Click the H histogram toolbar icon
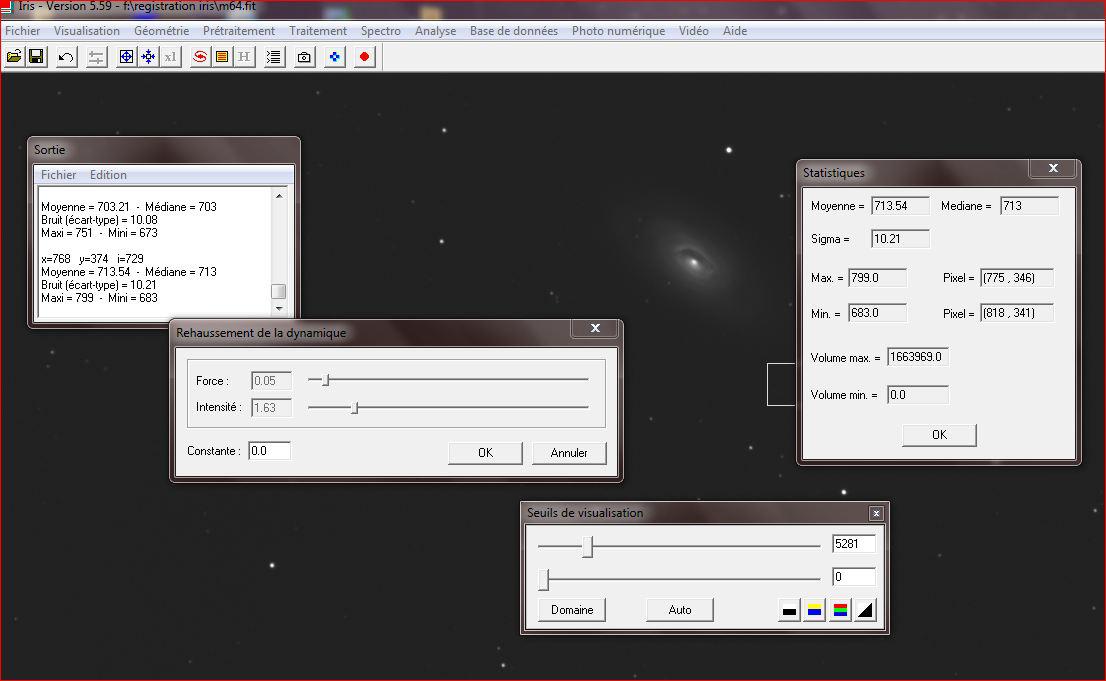Viewport: 1106px width, 681px height. click(244, 57)
